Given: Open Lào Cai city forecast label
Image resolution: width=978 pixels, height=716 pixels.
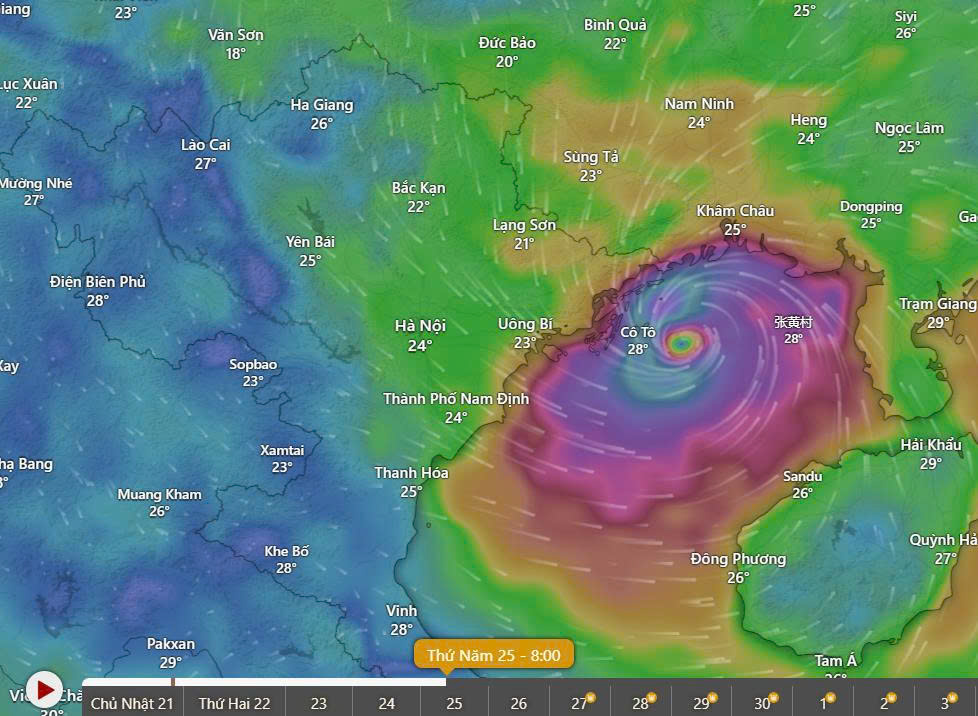Looking at the screenshot, I should click(x=205, y=154).
